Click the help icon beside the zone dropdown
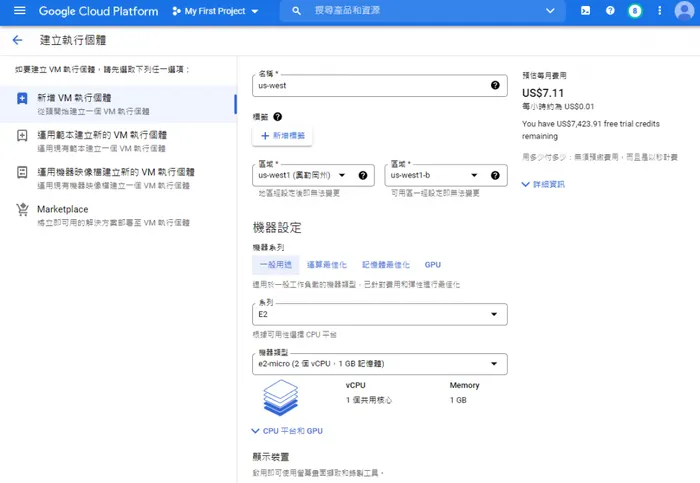700x483 pixels. coord(495,175)
